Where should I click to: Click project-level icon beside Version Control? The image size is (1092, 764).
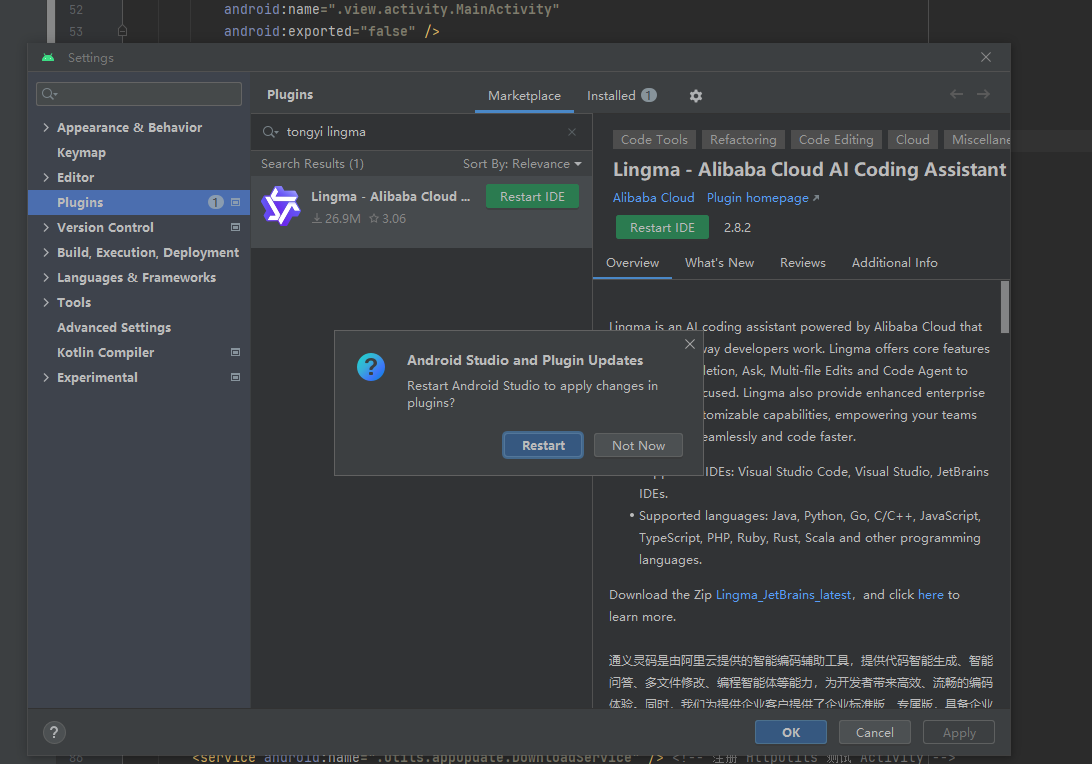(x=235, y=228)
